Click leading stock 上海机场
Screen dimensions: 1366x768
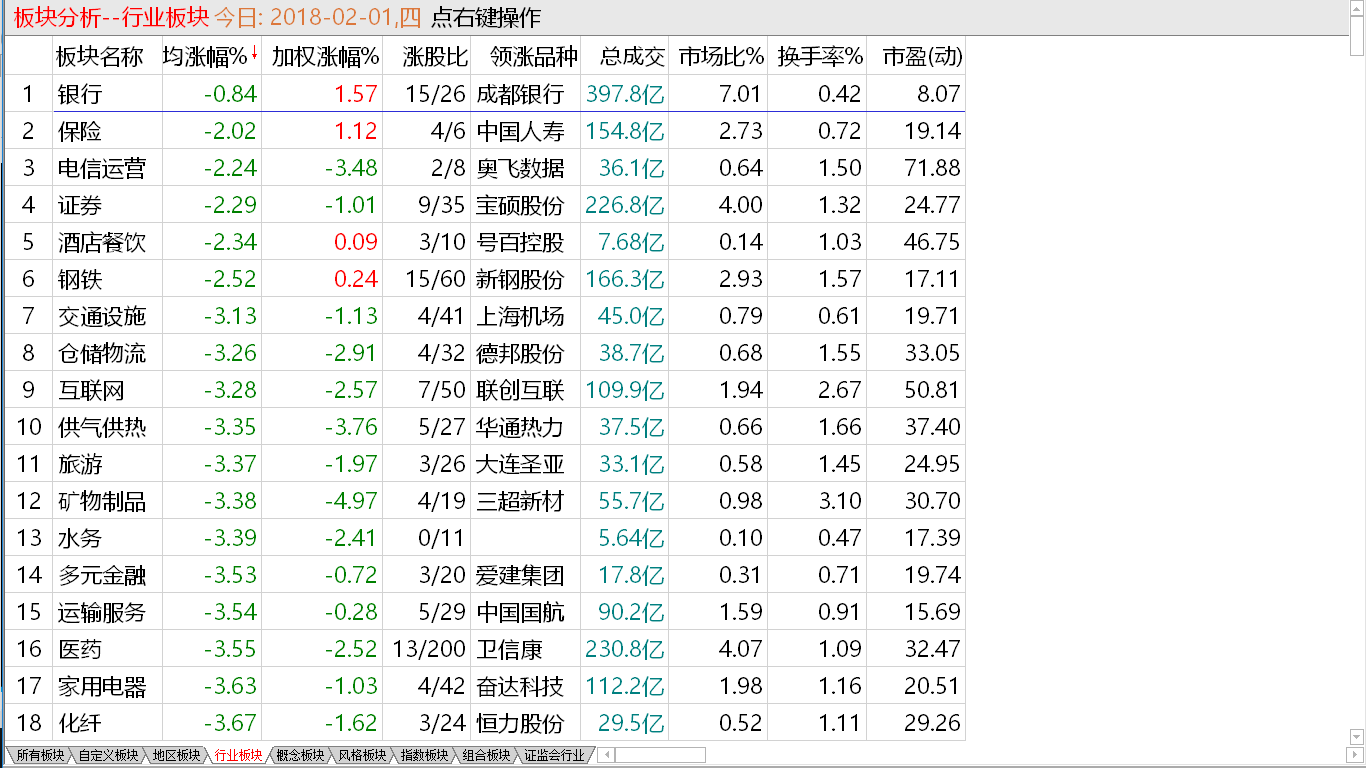(x=520, y=316)
